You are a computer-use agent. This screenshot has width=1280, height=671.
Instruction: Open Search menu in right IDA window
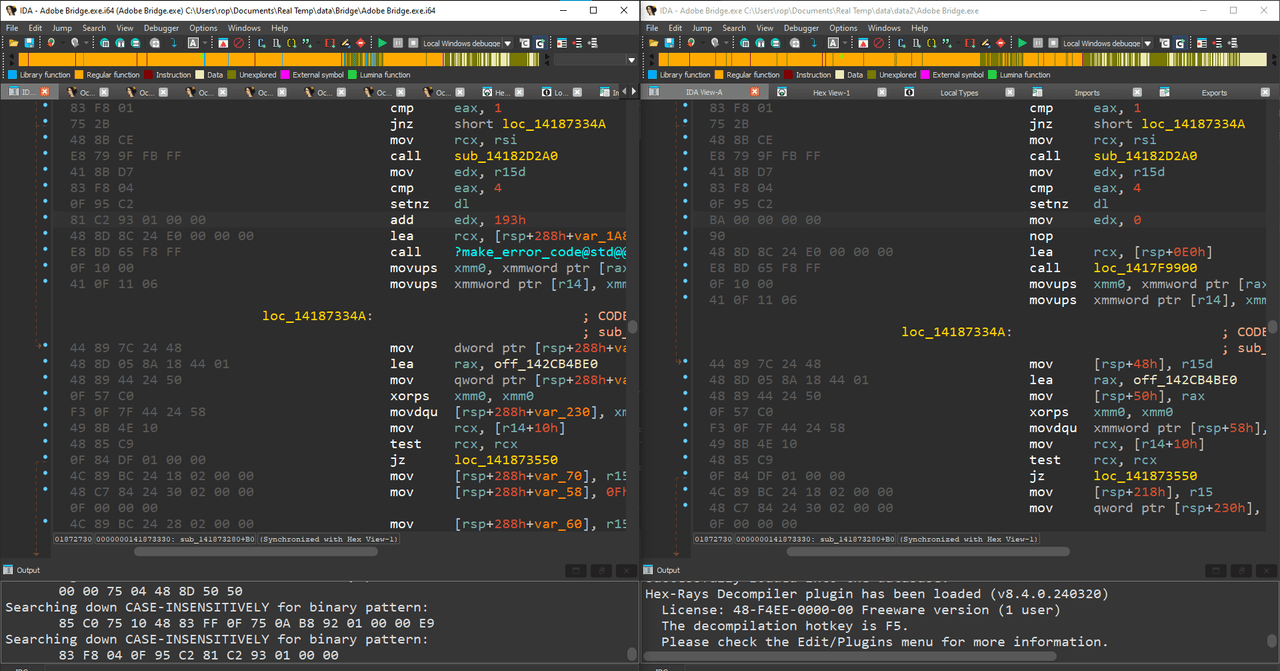coord(734,28)
